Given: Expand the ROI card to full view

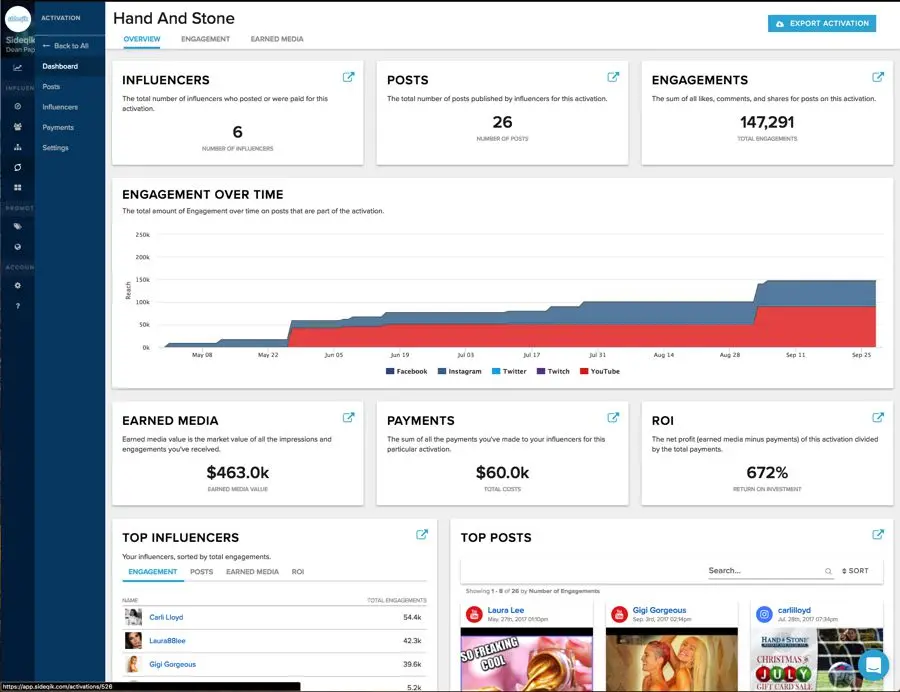Looking at the screenshot, I should tap(878, 417).
